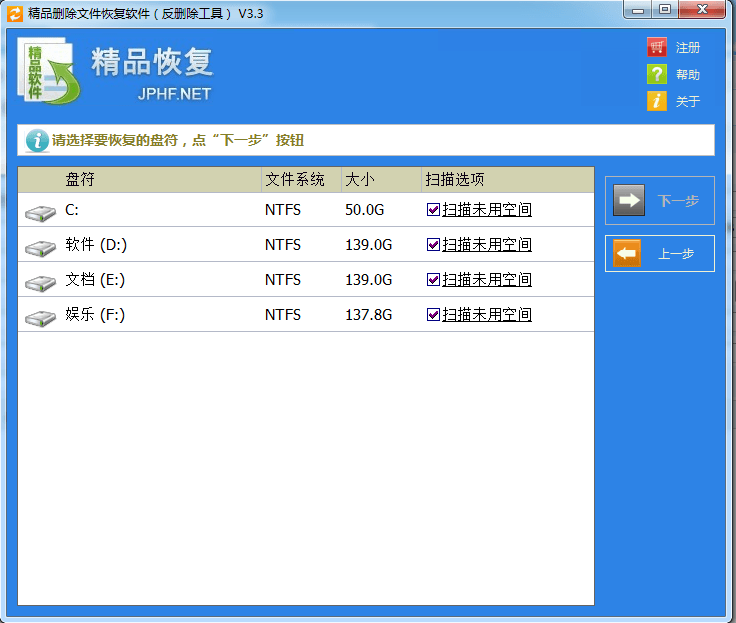Image resolution: width=736 pixels, height=623 pixels.
Task: Click the C: drive disk icon
Action: click(41, 211)
